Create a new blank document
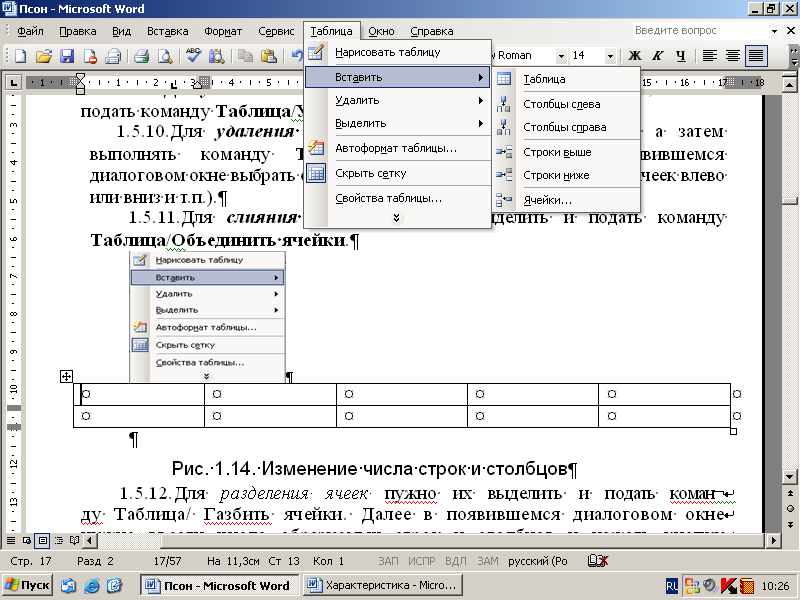Image resolution: width=800 pixels, height=600 pixels. point(20,56)
